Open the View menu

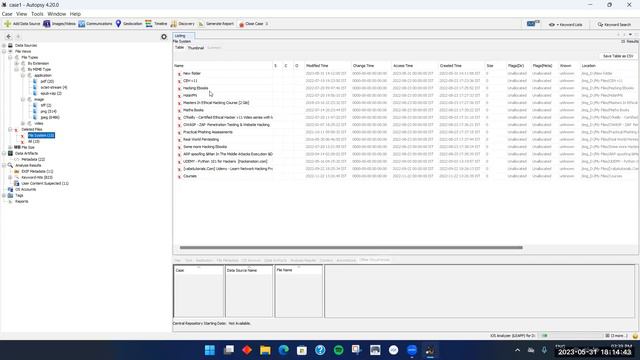point(21,14)
